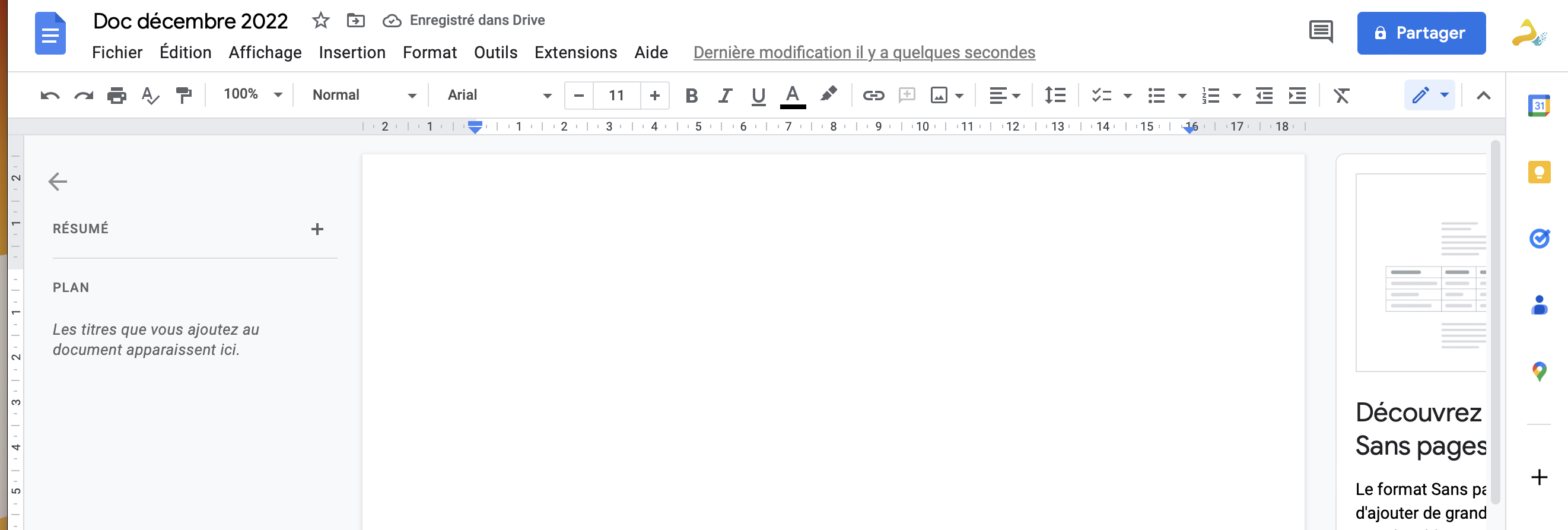Screen dimensions: 1568x530
Task: Open the Outils menu
Action: [495, 52]
